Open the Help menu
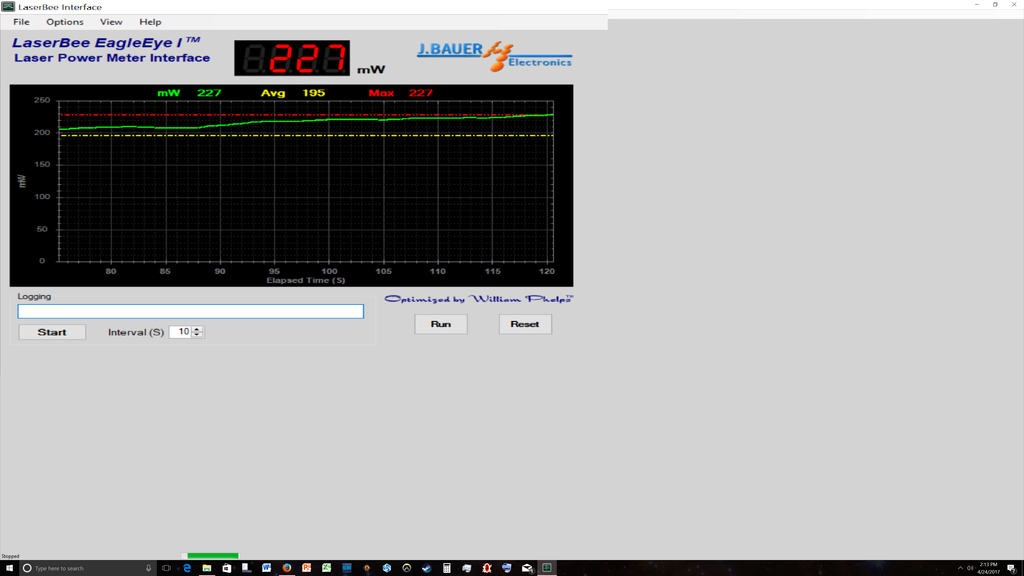This screenshot has width=1024, height=576. (150, 22)
